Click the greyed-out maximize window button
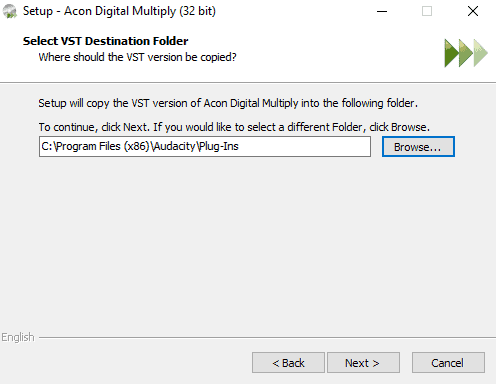This screenshot has width=496, height=384. click(427, 11)
